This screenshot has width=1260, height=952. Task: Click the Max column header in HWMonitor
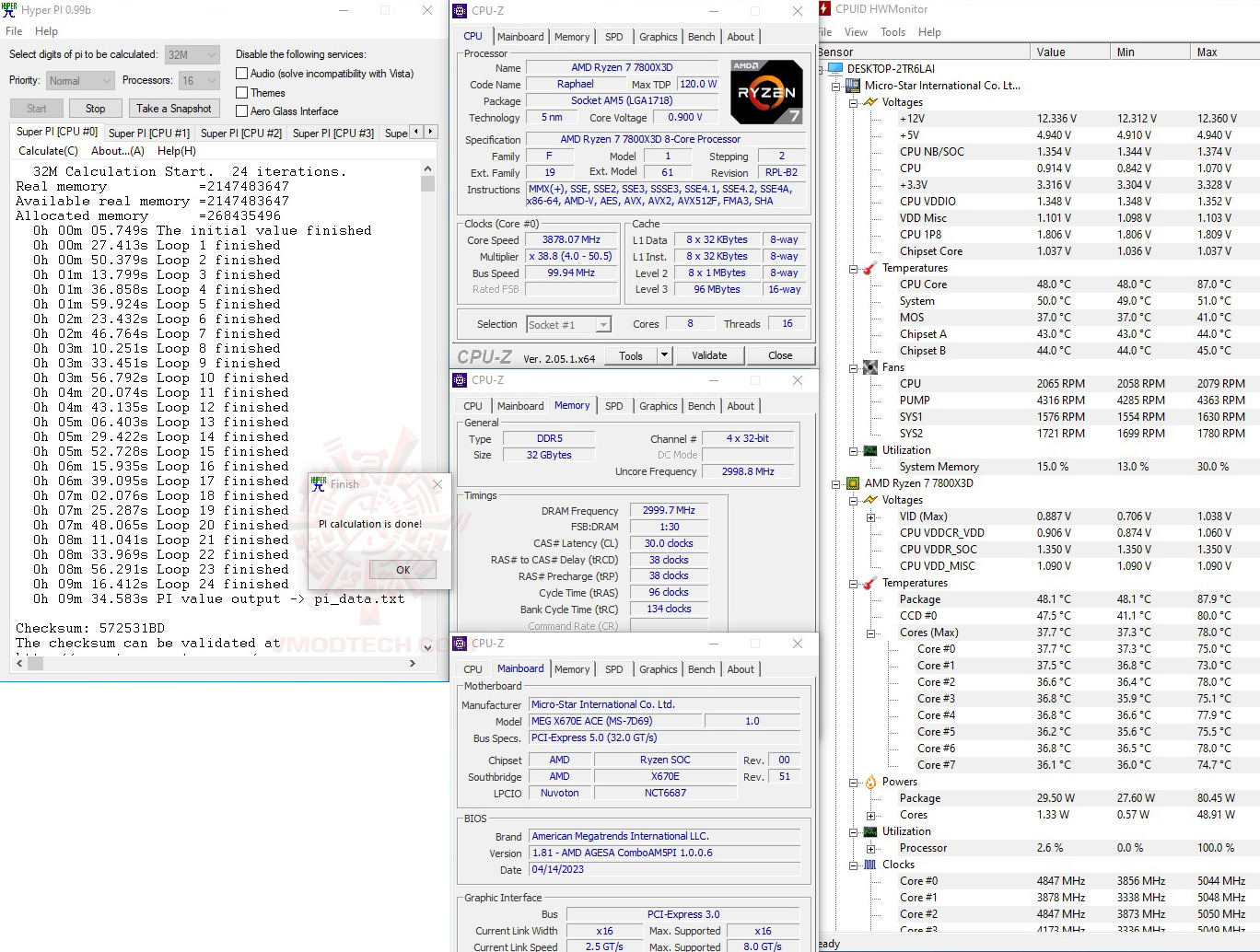point(1225,52)
